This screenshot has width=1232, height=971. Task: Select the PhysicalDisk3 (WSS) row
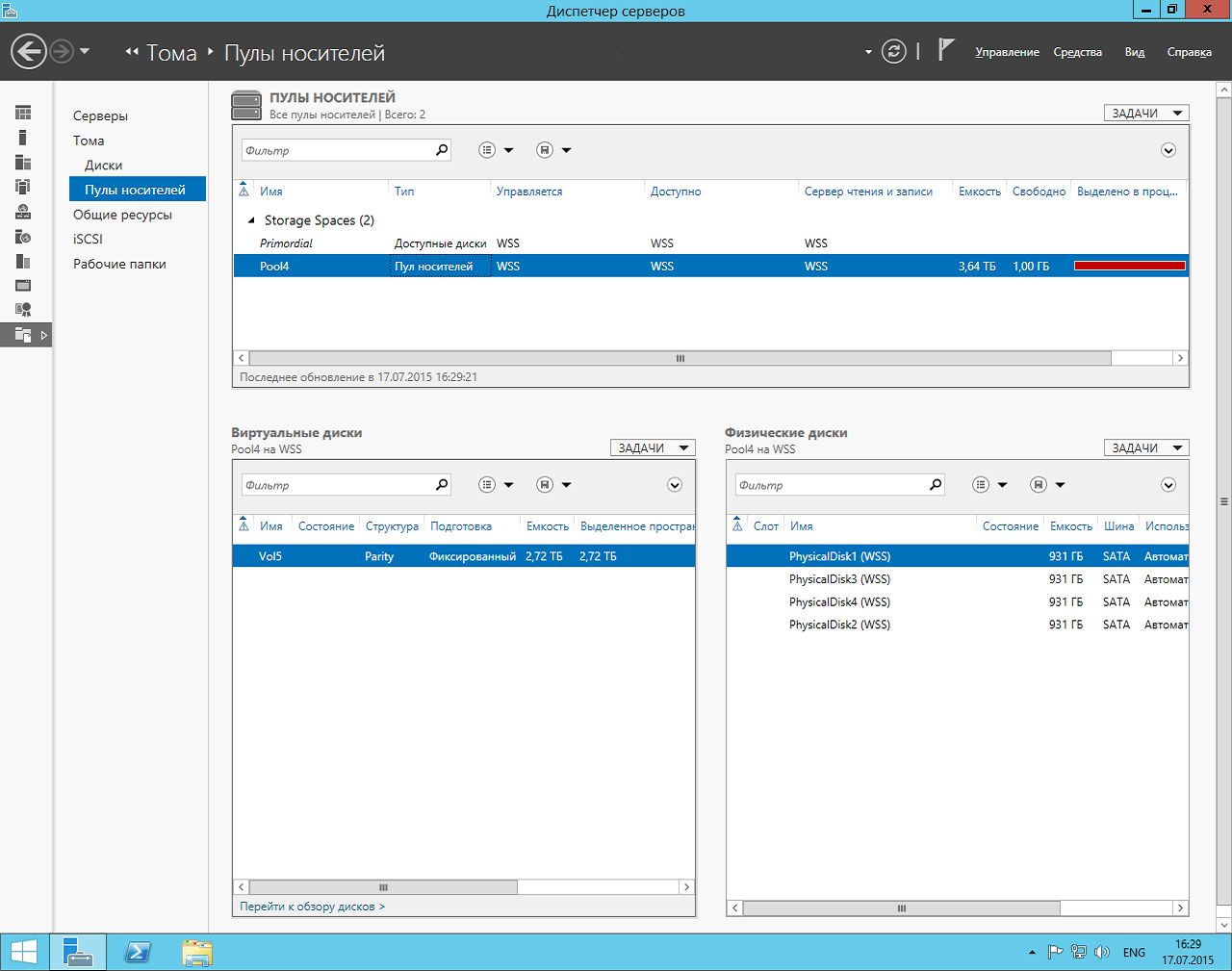coord(839,579)
